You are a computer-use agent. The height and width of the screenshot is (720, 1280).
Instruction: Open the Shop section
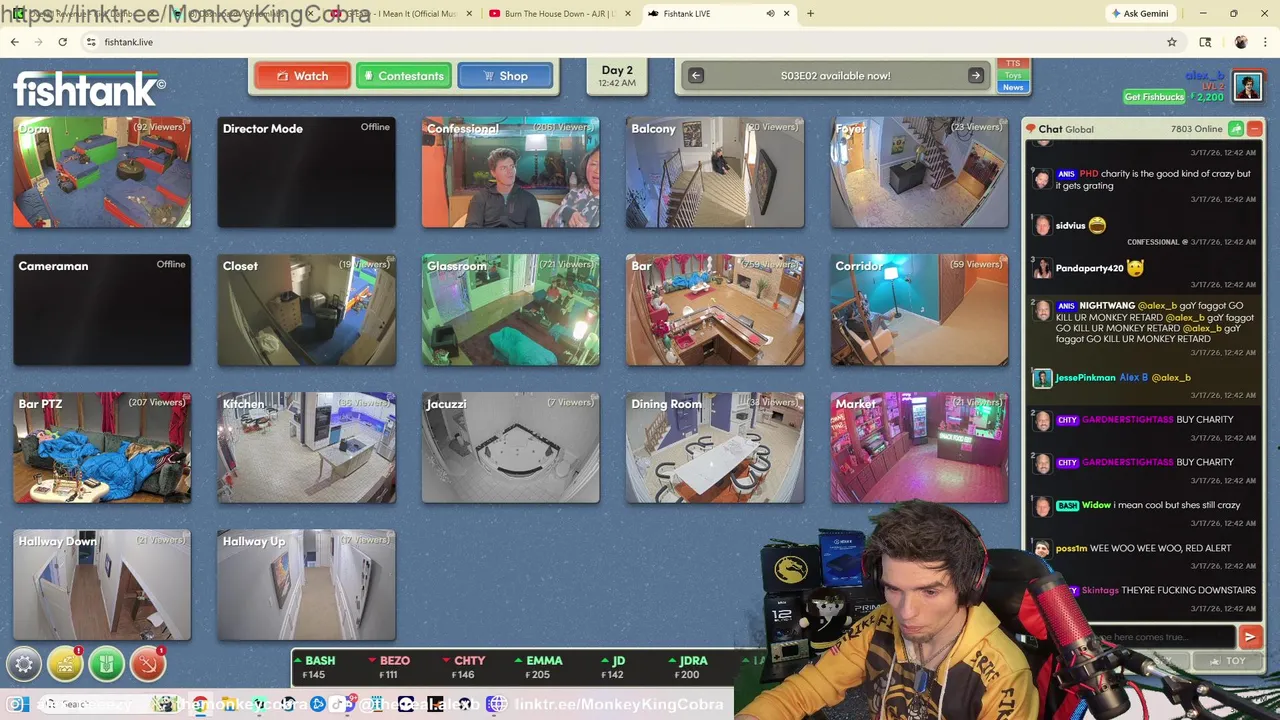click(505, 76)
